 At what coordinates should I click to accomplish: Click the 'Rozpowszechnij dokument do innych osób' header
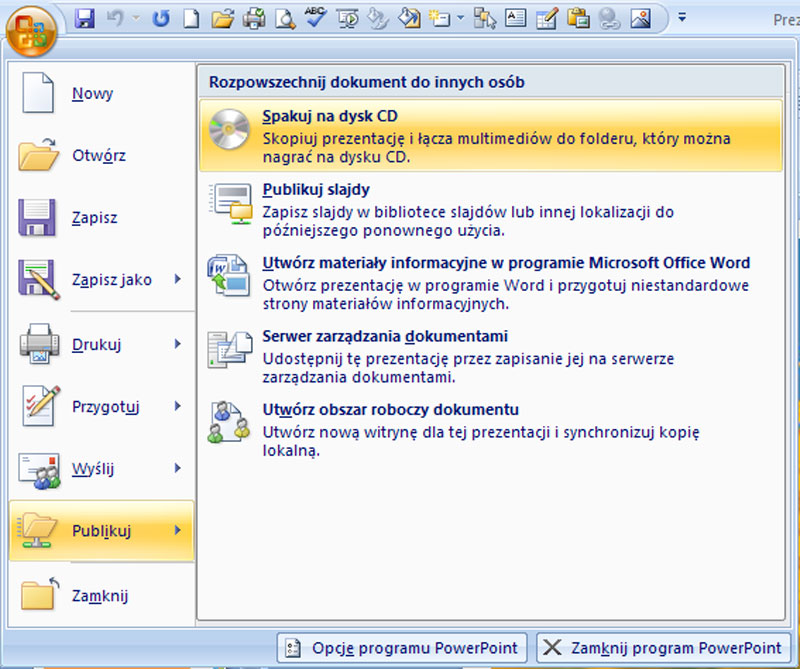(367, 82)
